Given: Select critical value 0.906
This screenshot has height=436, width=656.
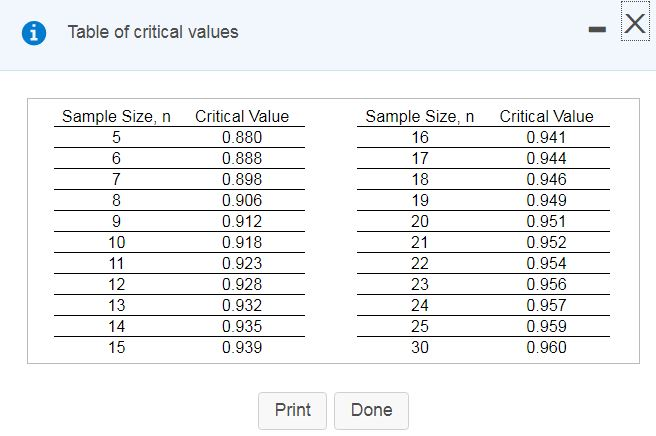Looking at the screenshot, I should pyautogui.click(x=242, y=200).
